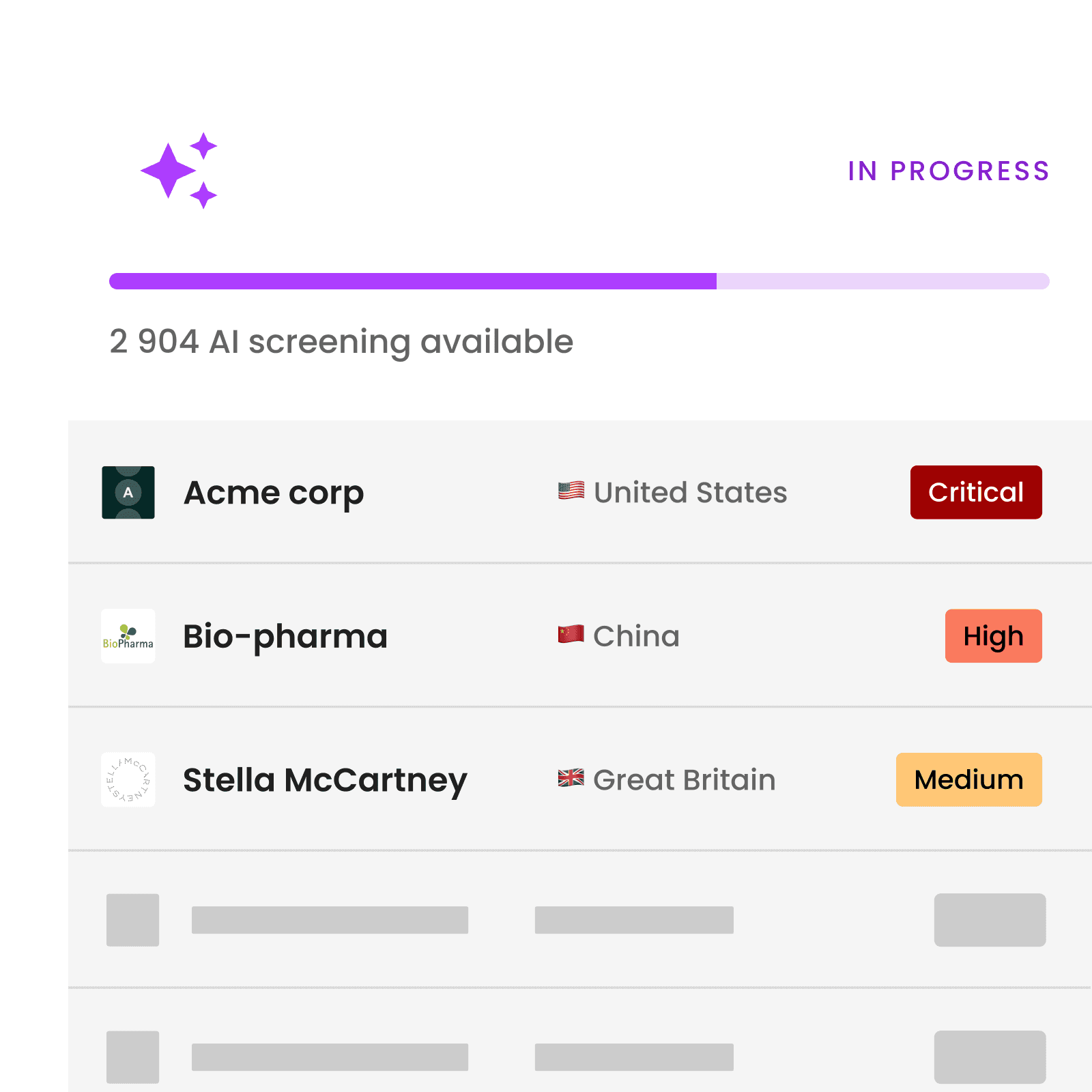Click the High risk badge
1092x1092 pixels.
point(994,636)
